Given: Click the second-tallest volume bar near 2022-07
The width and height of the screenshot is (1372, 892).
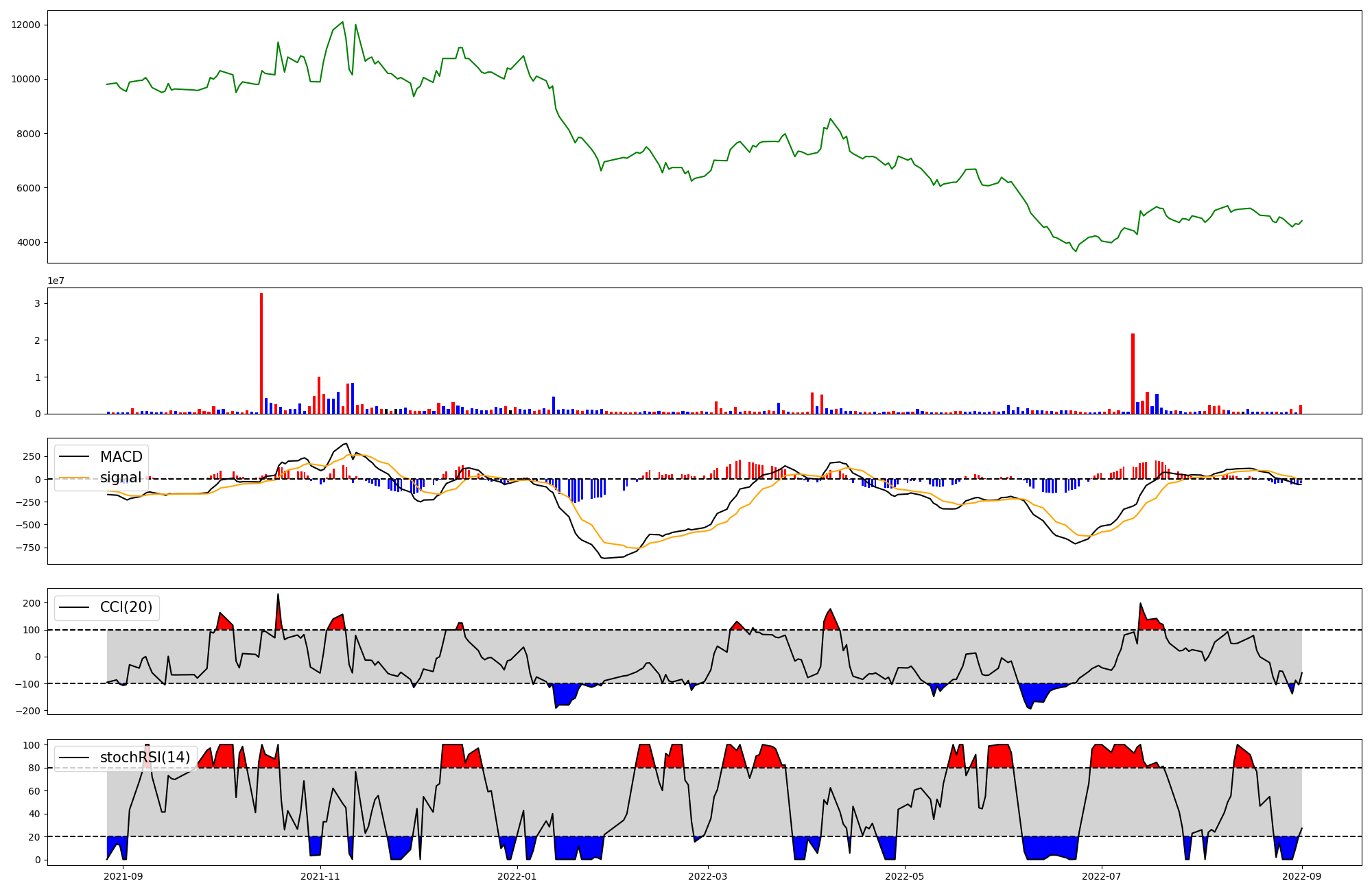Looking at the screenshot, I should (1133, 374).
